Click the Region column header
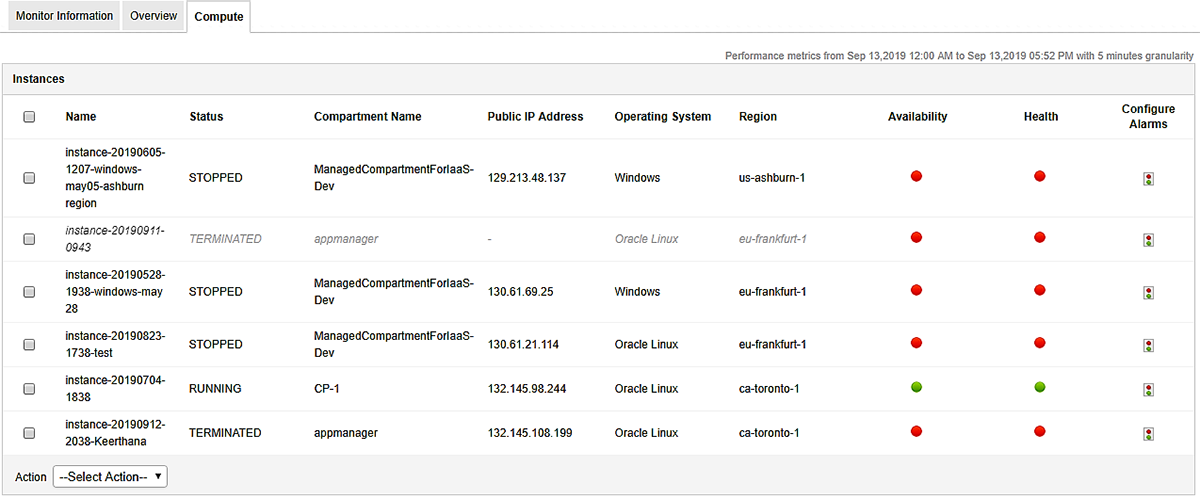This screenshot has height=499, width=1200. tap(757, 117)
